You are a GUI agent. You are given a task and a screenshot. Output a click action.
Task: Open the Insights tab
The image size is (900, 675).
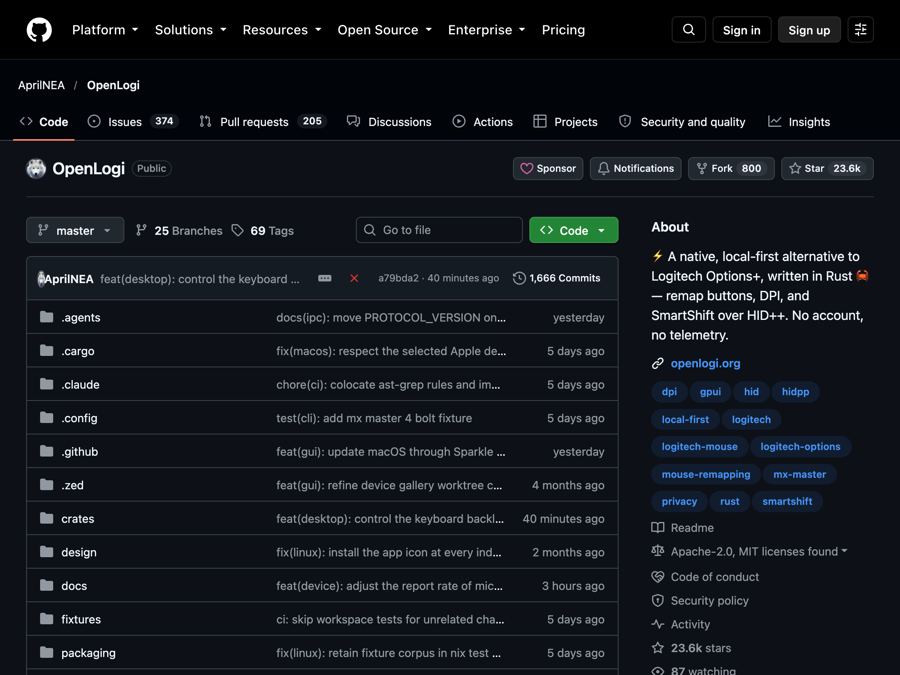tap(799, 122)
